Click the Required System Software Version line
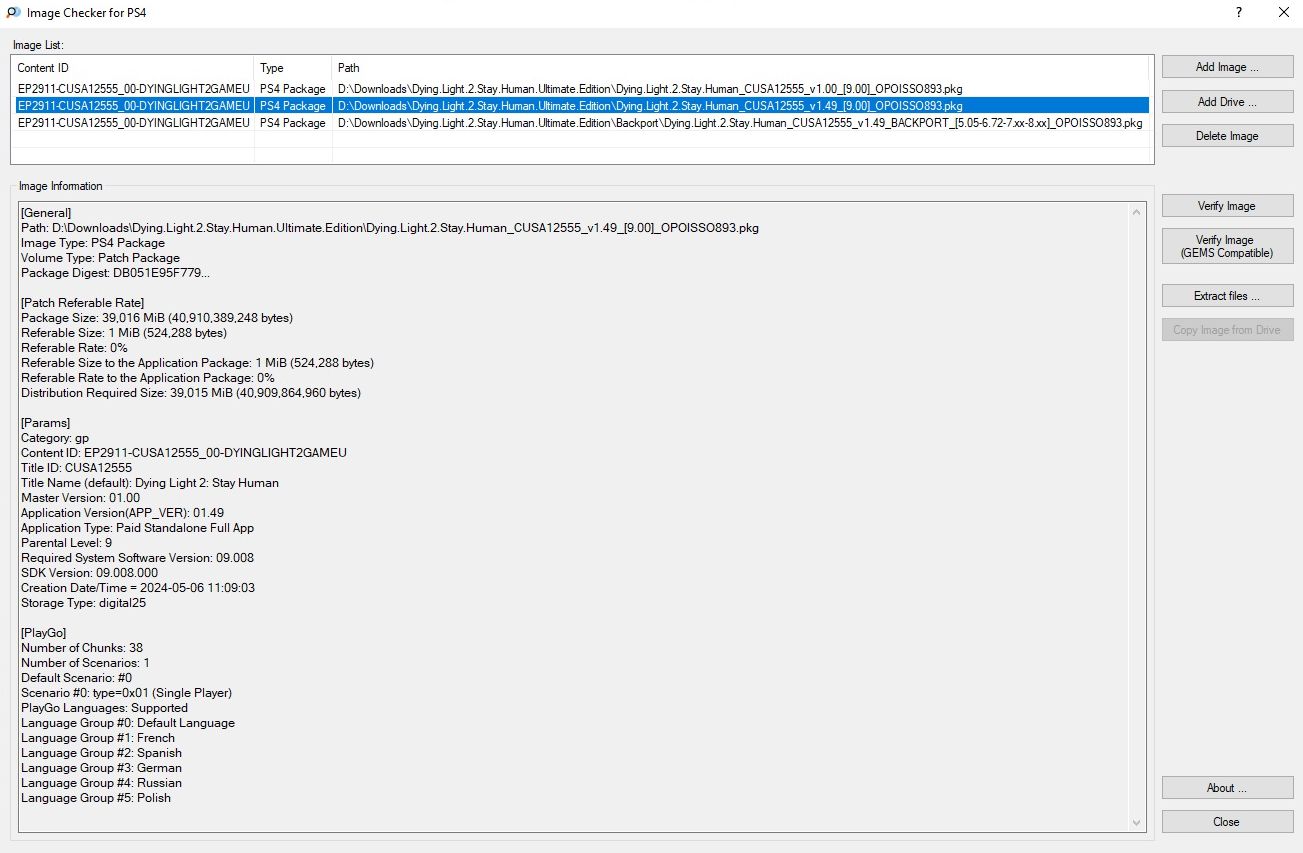Screen dimensions: 1303x853 (137, 558)
